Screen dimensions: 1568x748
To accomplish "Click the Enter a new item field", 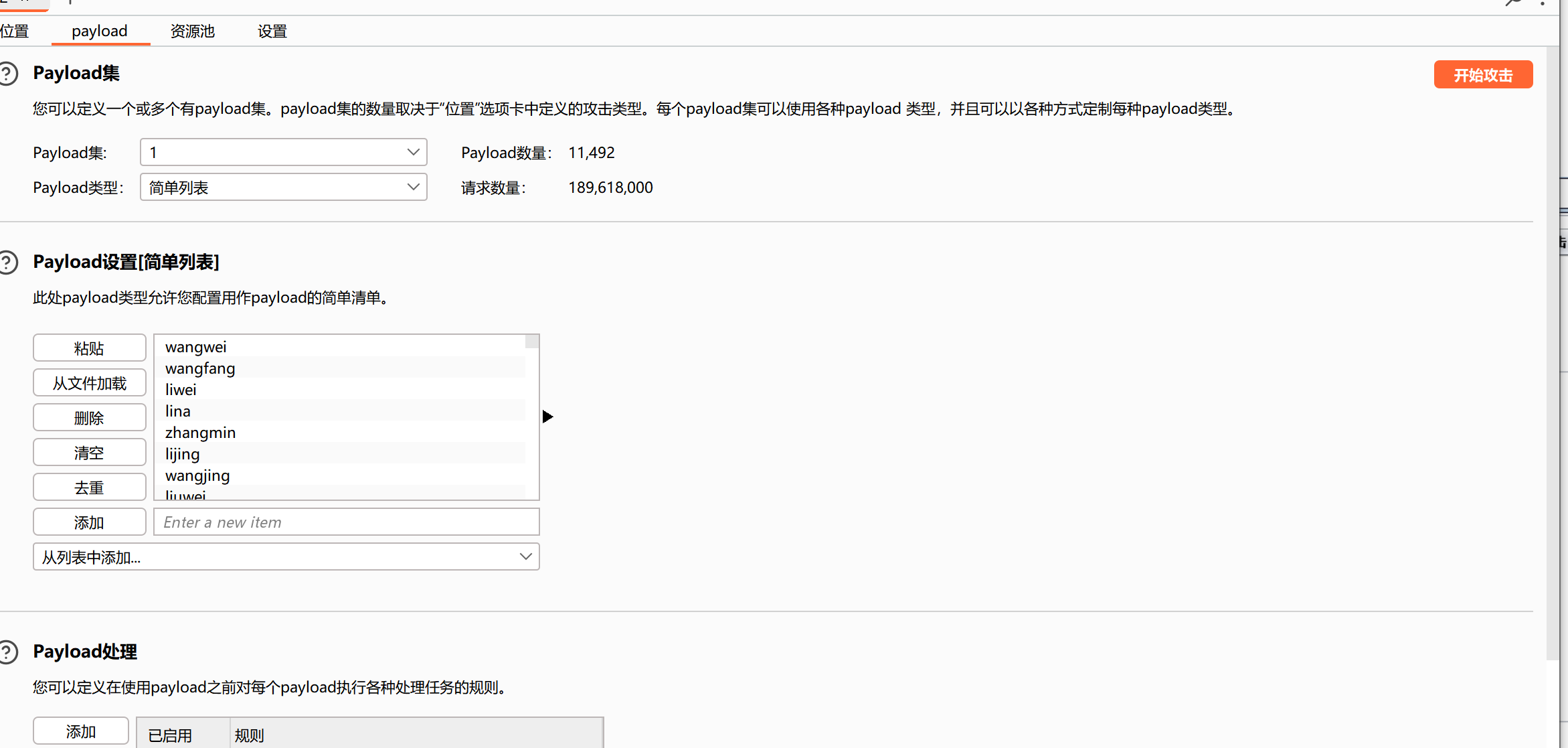I will click(x=346, y=522).
